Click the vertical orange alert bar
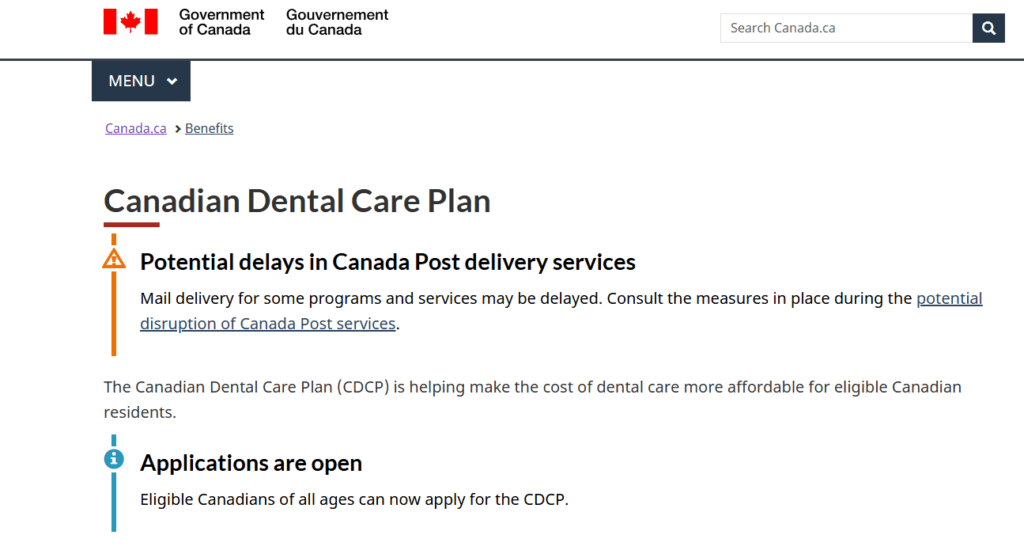This screenshot has height=550, width=1024. (x=114, y=314)
